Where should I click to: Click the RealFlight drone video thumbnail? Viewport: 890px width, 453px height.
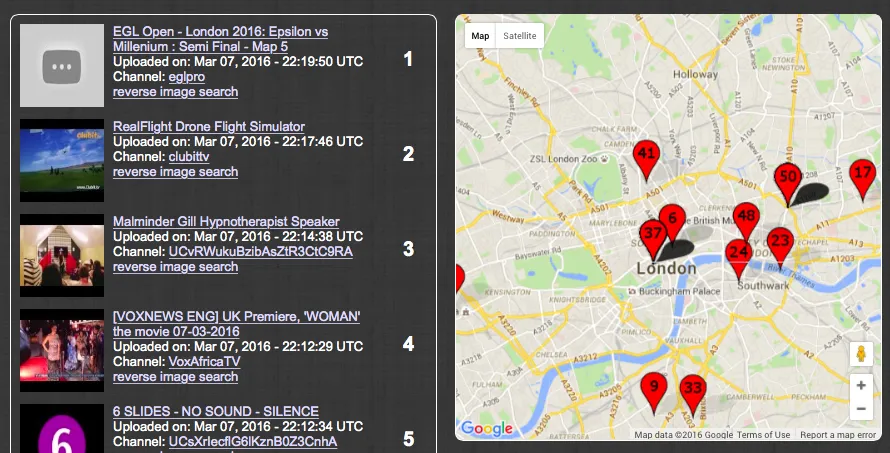pyautogui.click(x=62, y=161)
